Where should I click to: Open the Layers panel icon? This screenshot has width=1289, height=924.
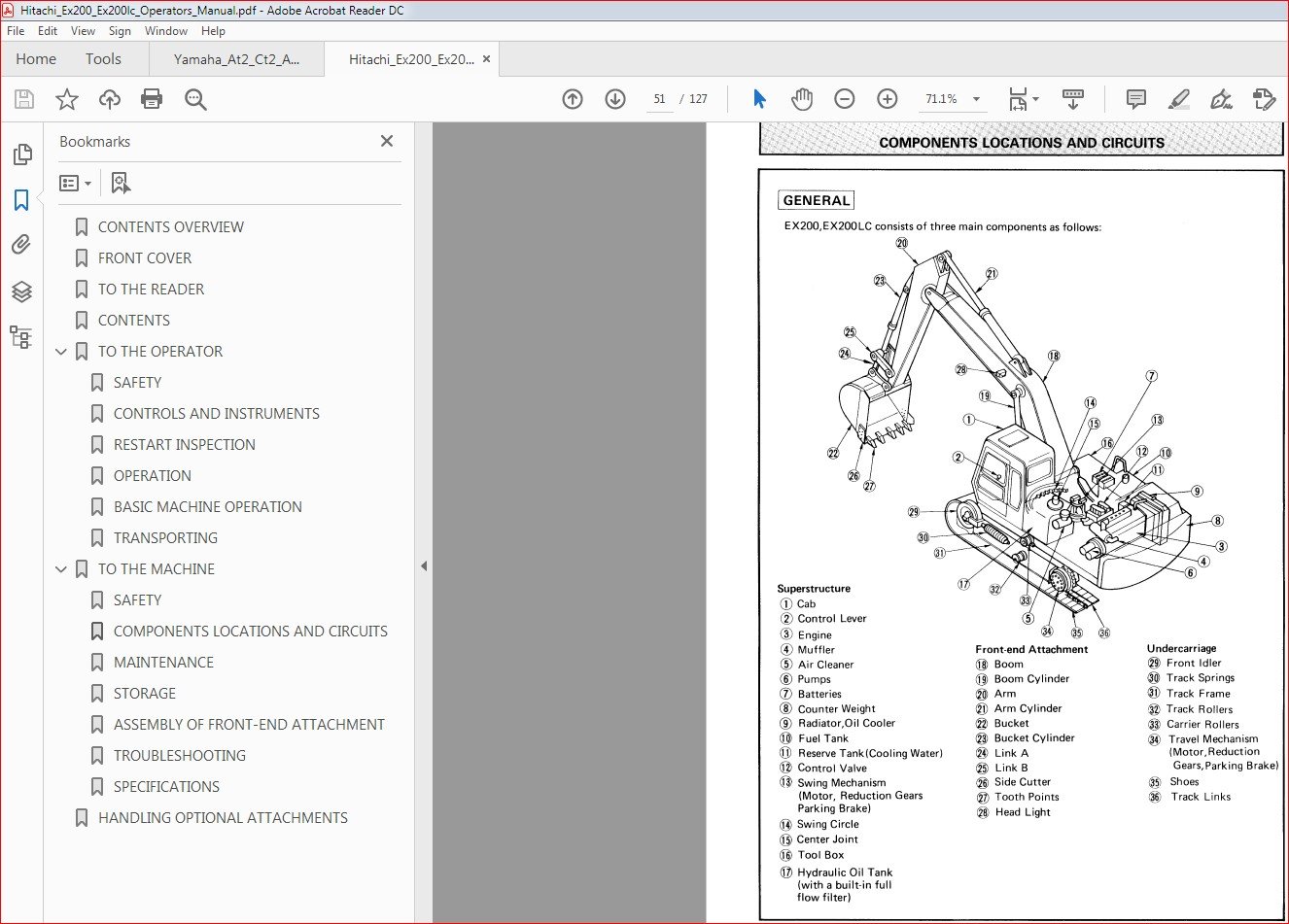click(21, 291)
